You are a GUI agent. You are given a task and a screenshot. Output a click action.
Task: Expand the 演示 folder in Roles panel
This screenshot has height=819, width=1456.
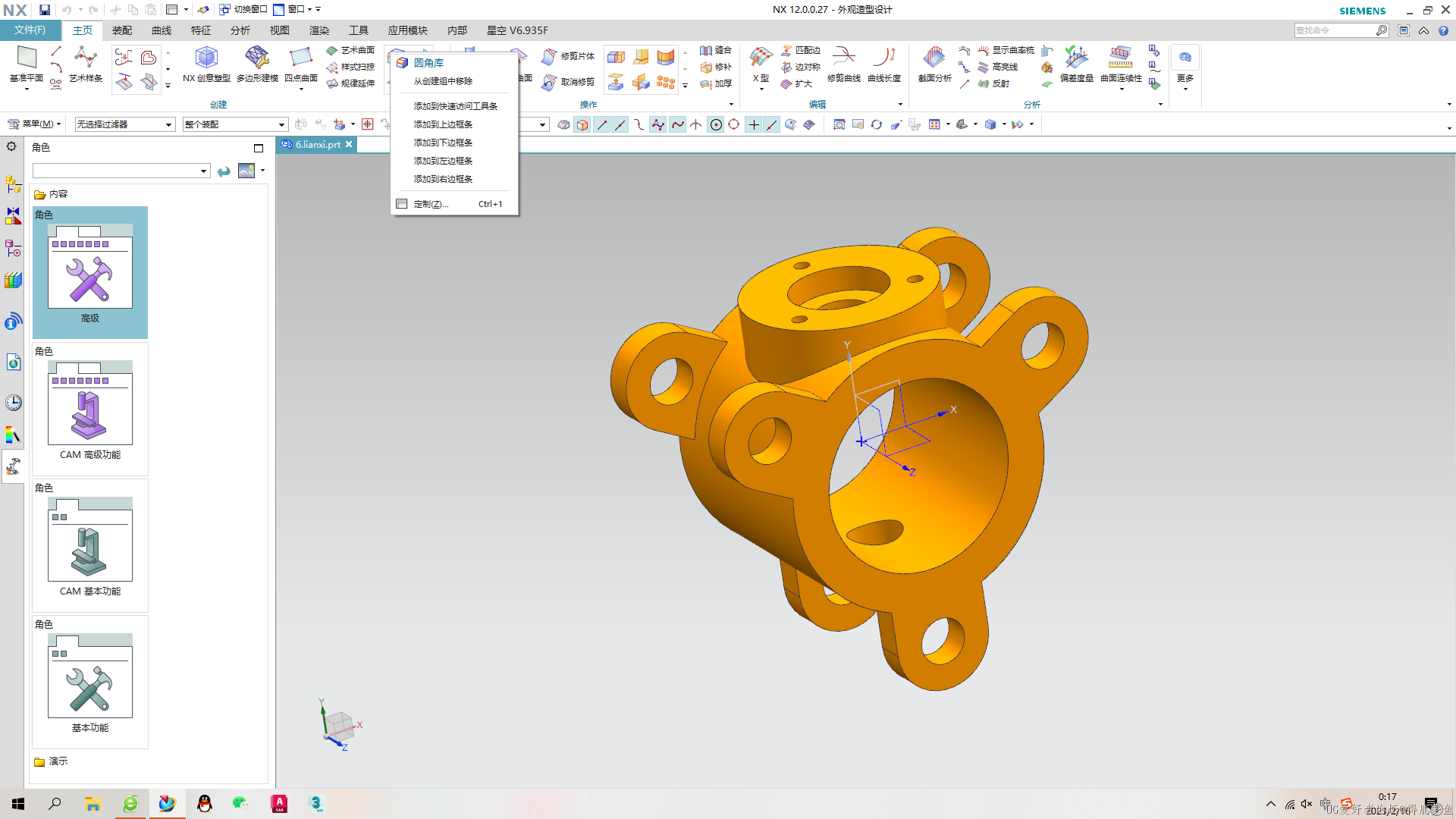(x=51, y=761)
